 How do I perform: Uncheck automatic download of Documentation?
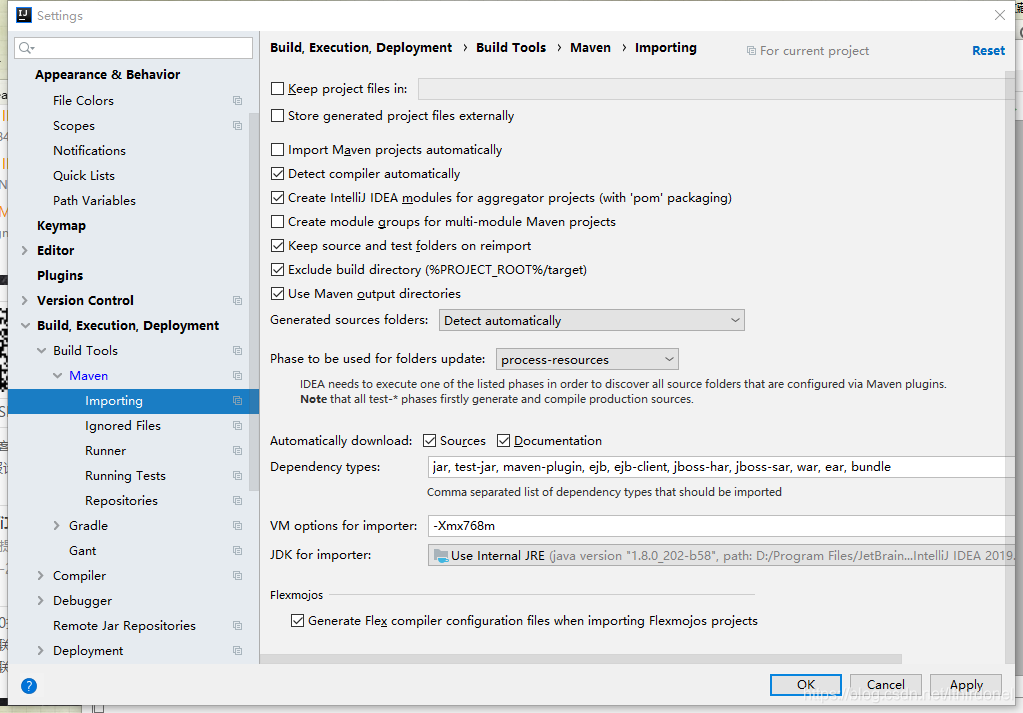coord(503,441)
